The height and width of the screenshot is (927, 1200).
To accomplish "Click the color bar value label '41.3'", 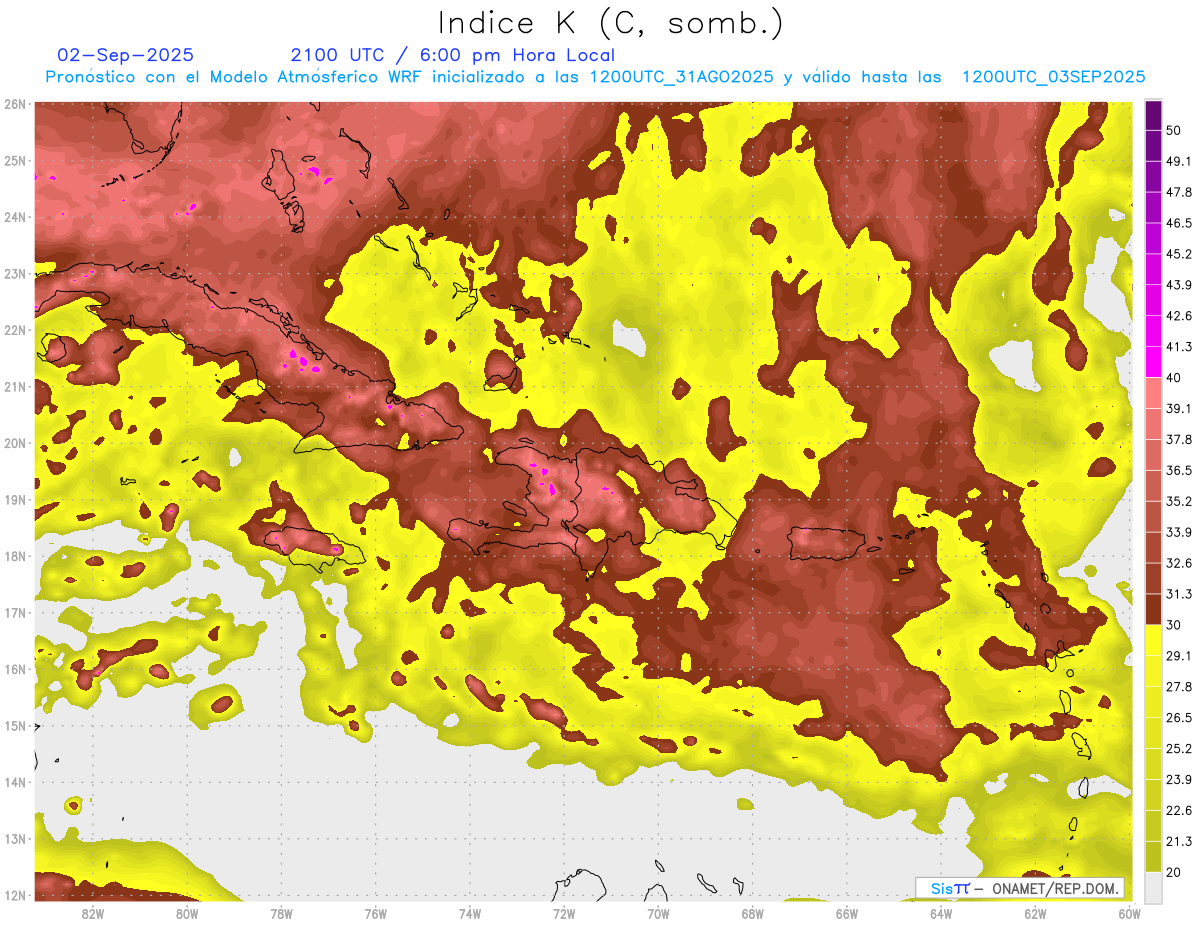I will 1179,347.
